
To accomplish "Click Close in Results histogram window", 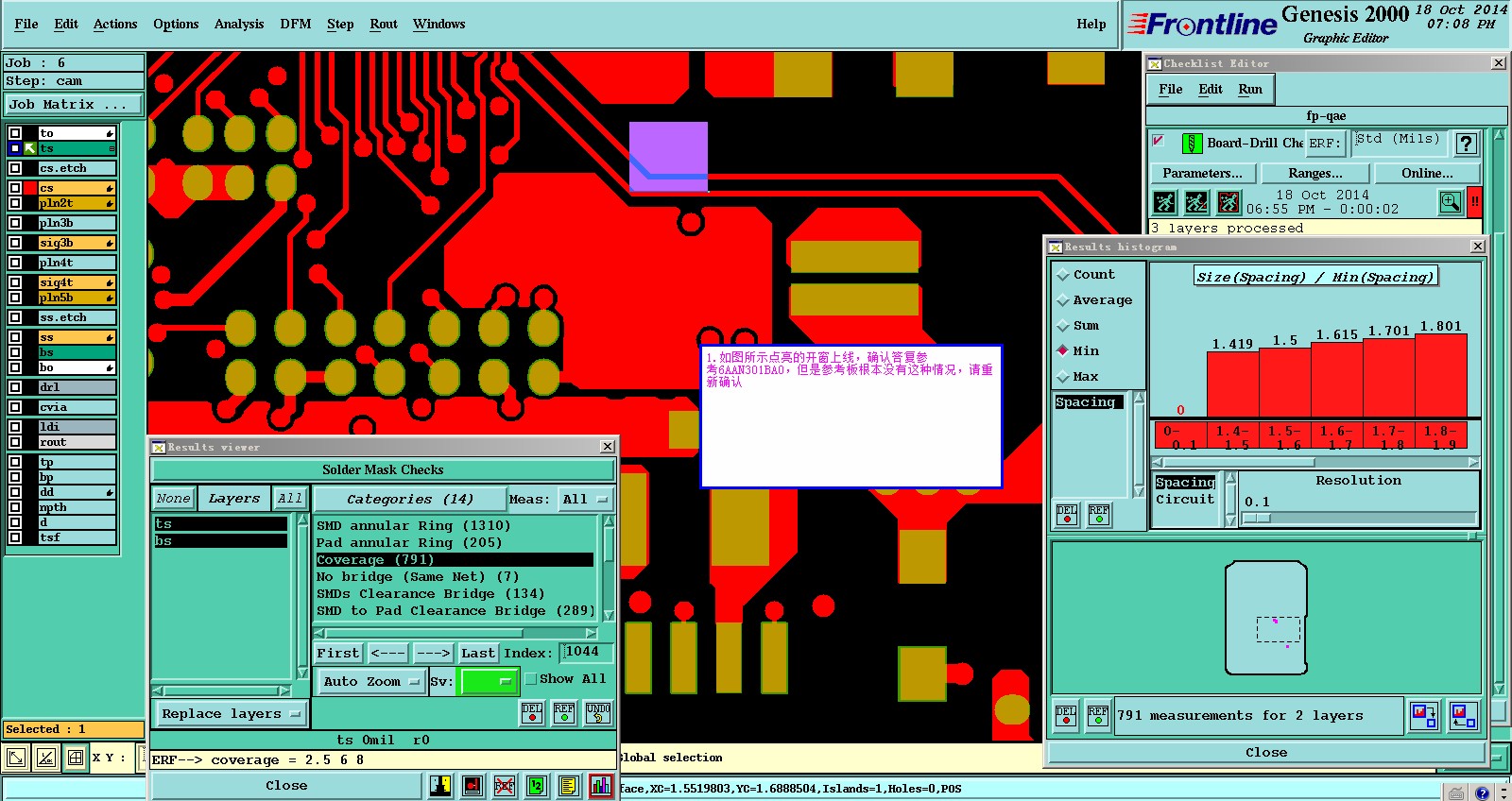I will [1266, 752].
